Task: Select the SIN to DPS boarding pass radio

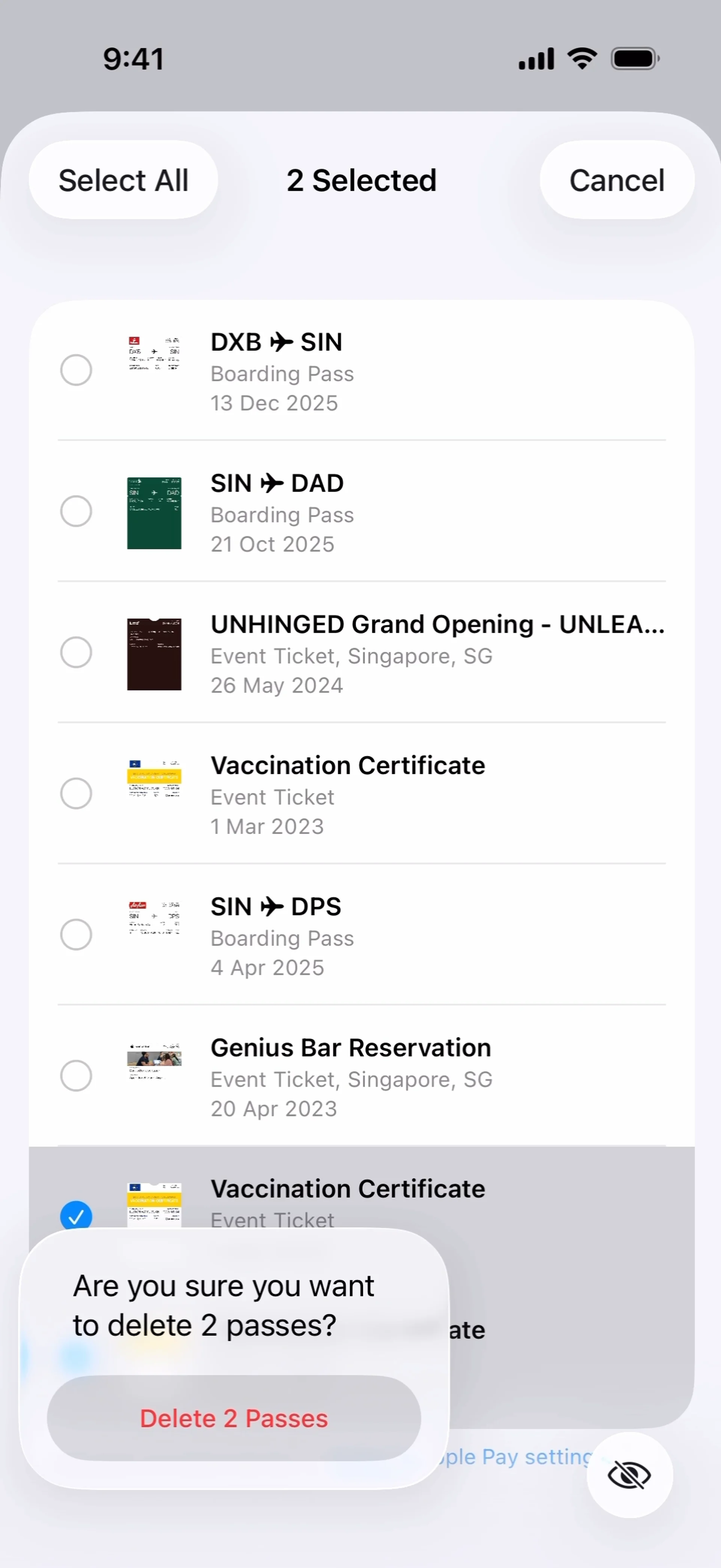Action: [x=76, y=934]
